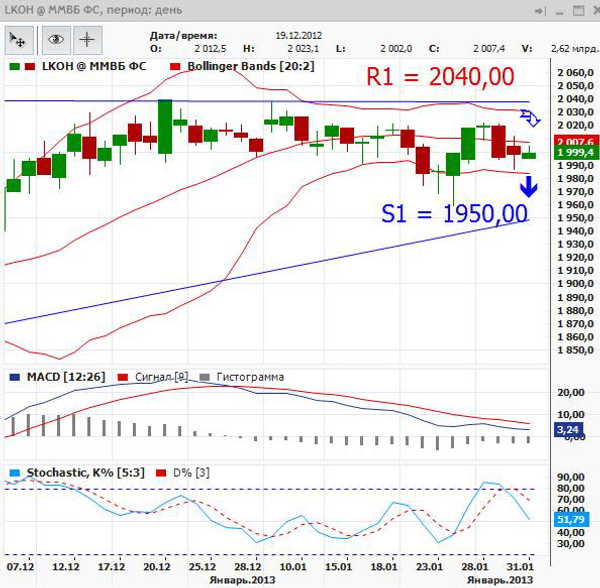Click the 31.01 date axis label
The image size is (600, 588).
pyautogui.click(x=520, y=567)
